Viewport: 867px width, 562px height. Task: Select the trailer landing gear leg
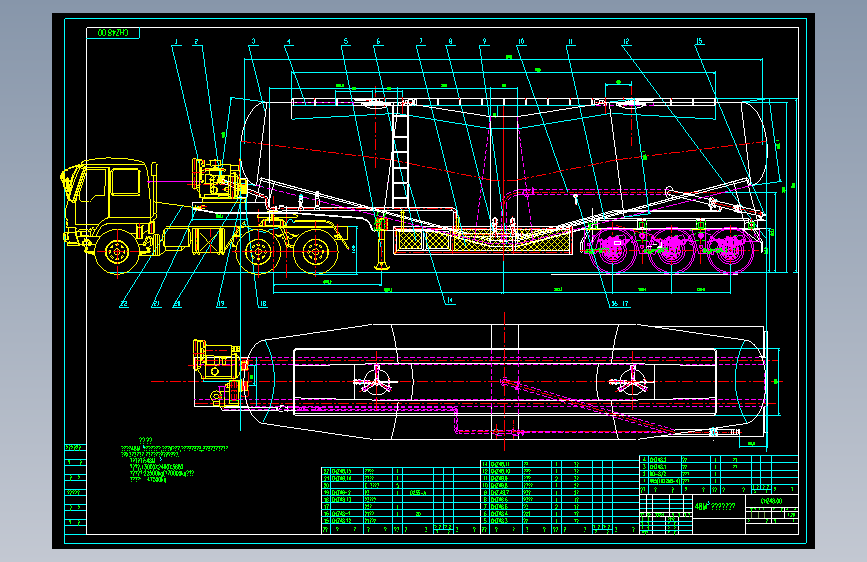(380, 243)
